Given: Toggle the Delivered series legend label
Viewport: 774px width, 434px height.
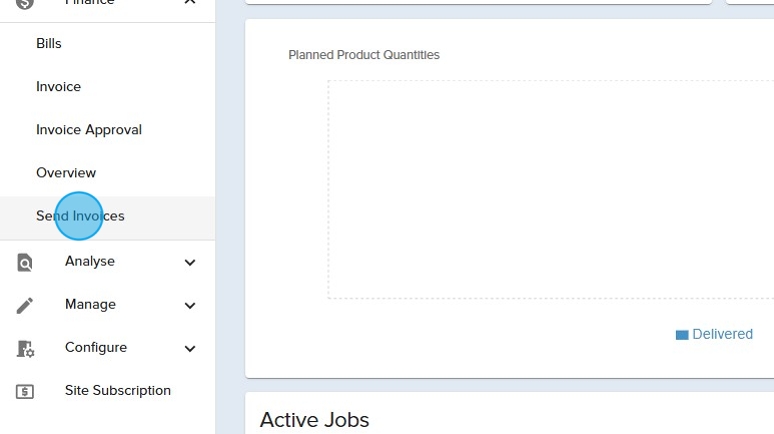Looking at the screenshot, I should pyautogui.click(x=722, y=335).
